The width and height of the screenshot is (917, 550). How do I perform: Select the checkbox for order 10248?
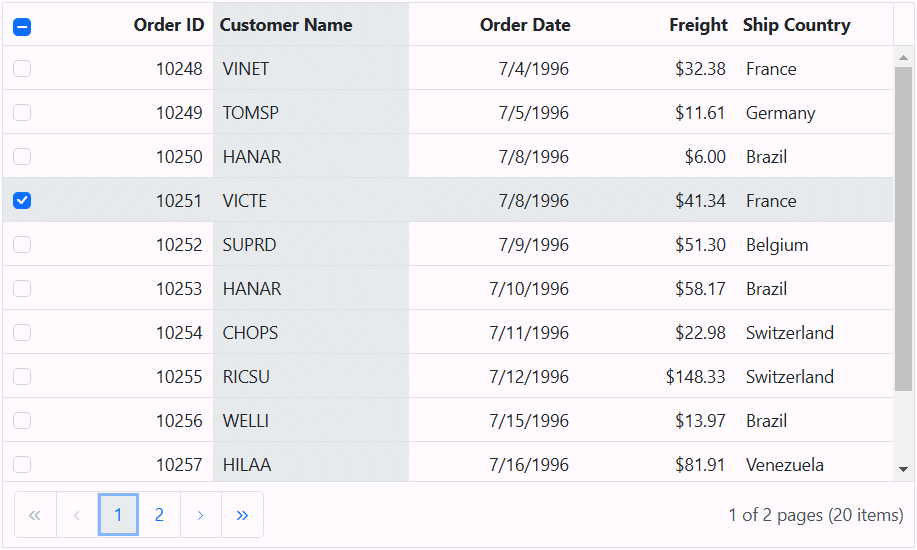click(22, 69)
